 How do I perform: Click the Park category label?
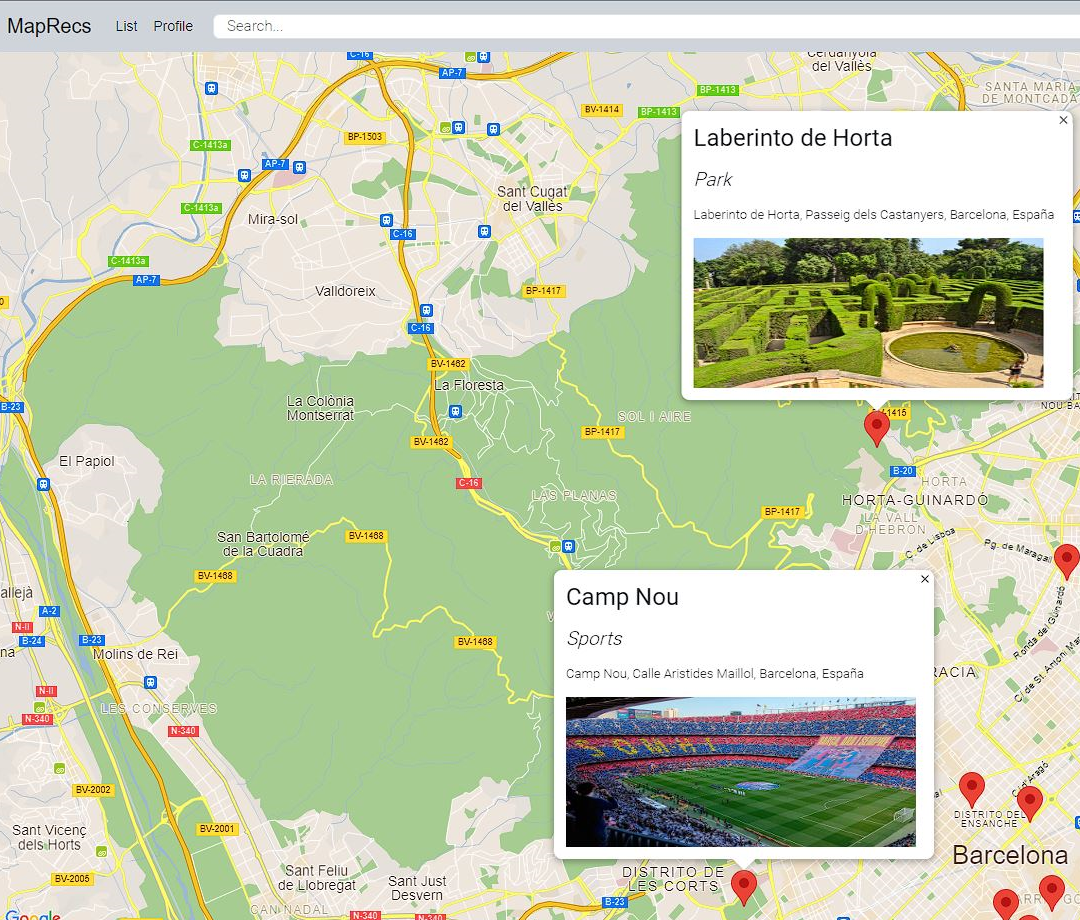(x=713, y=179)
